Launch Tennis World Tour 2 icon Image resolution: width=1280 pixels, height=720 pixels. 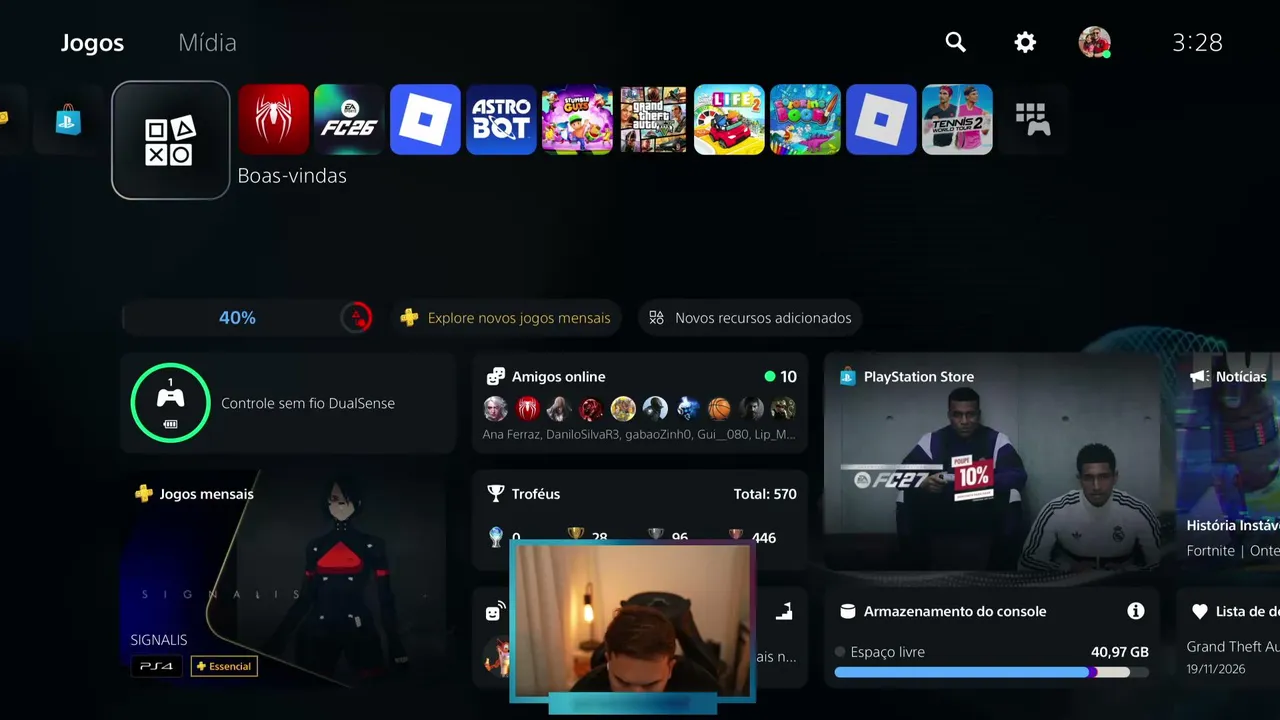[957, 120]
